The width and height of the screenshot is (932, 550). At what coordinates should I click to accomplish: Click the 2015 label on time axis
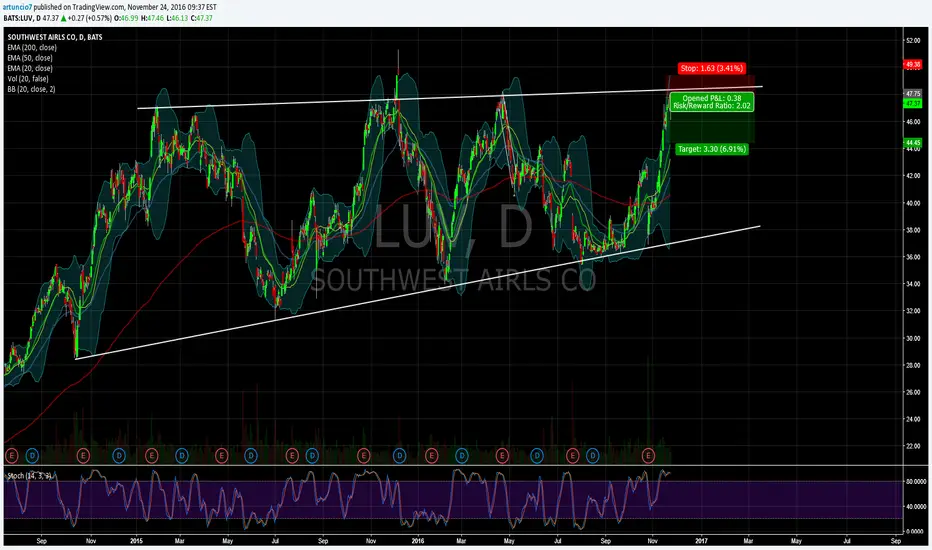[137, 541]
